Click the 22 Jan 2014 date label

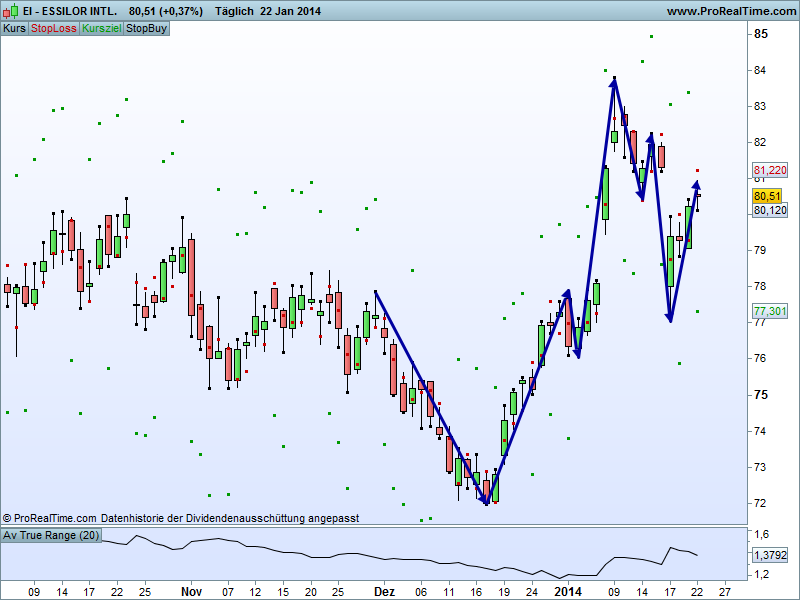click(x=290, y=11)
